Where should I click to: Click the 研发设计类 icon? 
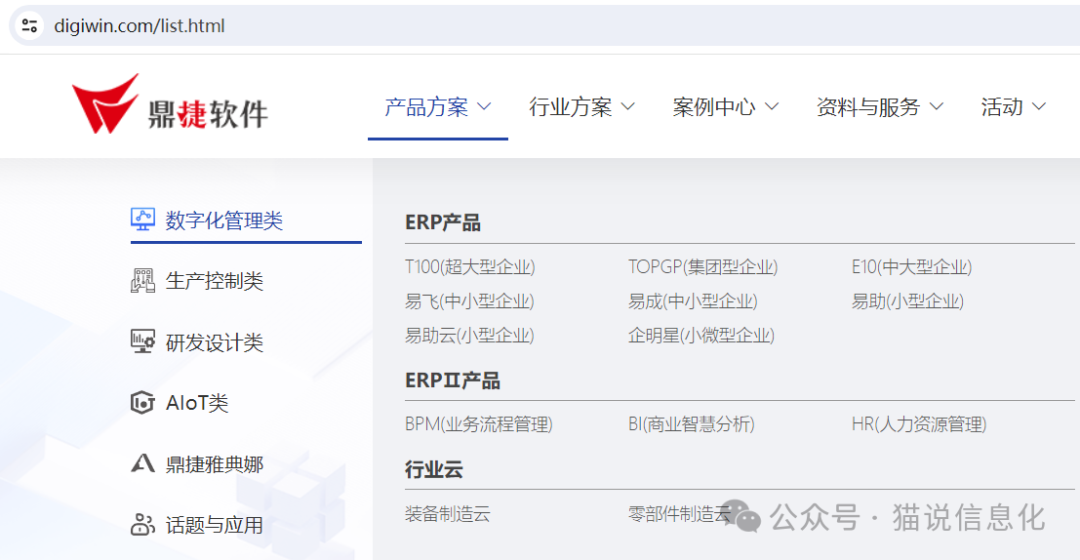143,342
